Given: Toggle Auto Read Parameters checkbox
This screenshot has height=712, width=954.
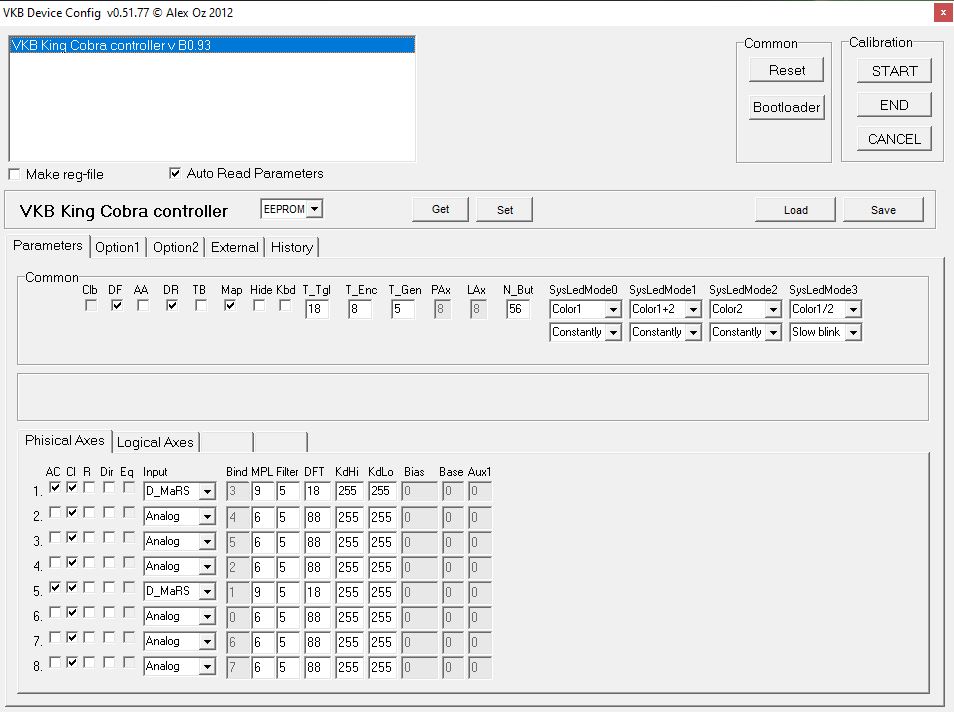Looking at the screenshot, I should tap(175, 173).
